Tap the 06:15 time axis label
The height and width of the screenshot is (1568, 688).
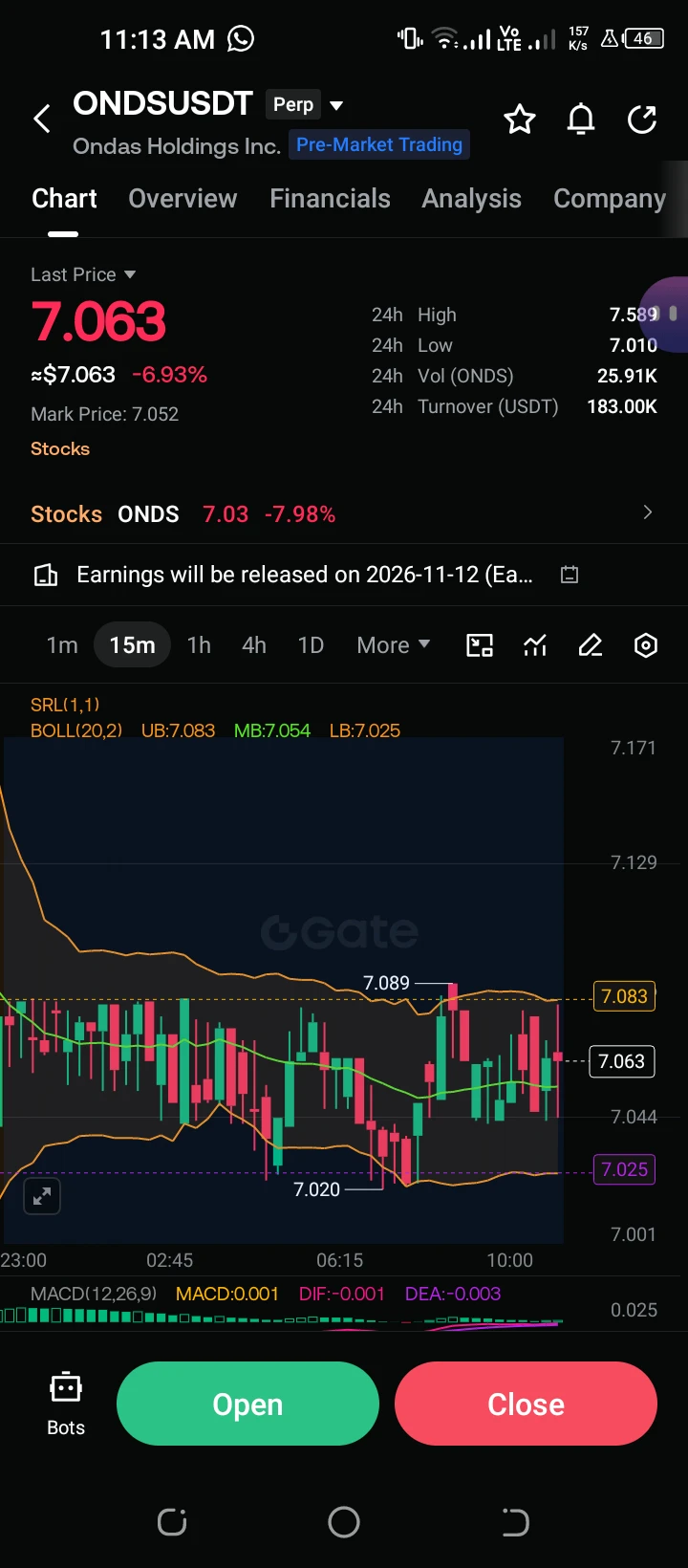(339, 1260)
